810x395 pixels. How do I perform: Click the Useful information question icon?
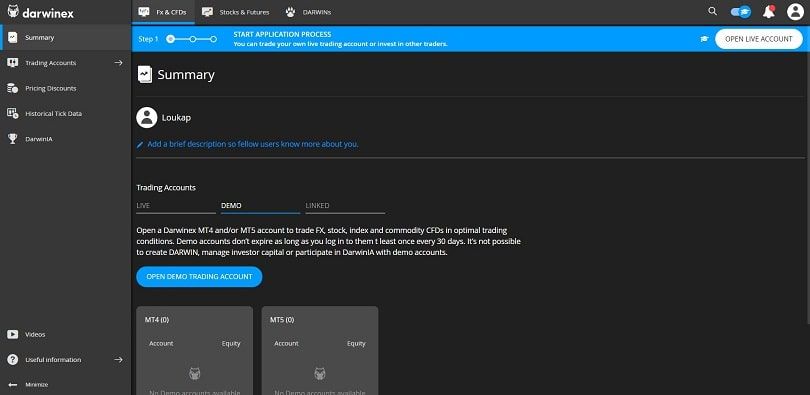[12, 360]
